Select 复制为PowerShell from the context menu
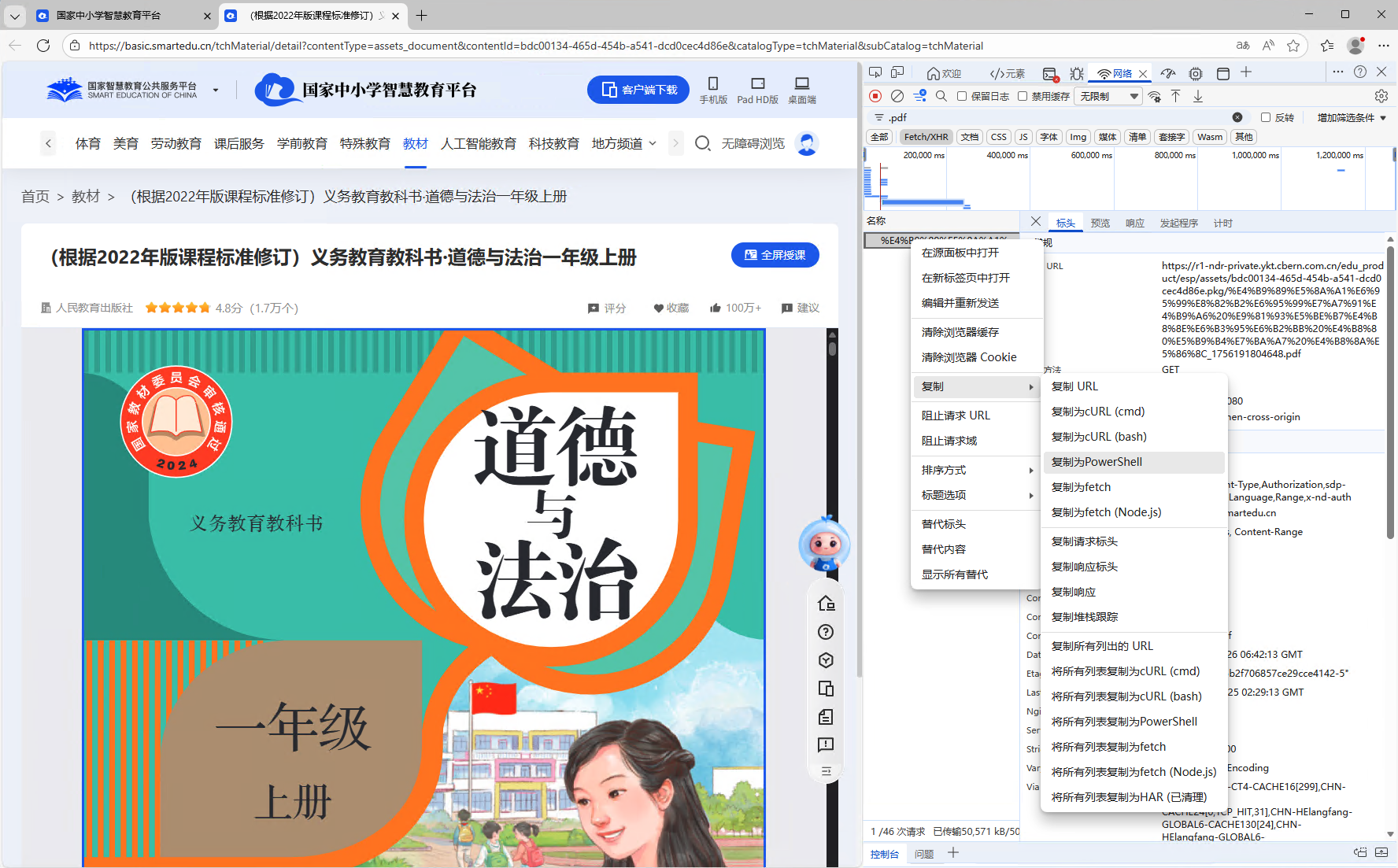This screenshot has height=868, width=1398. click(1097, 462)
